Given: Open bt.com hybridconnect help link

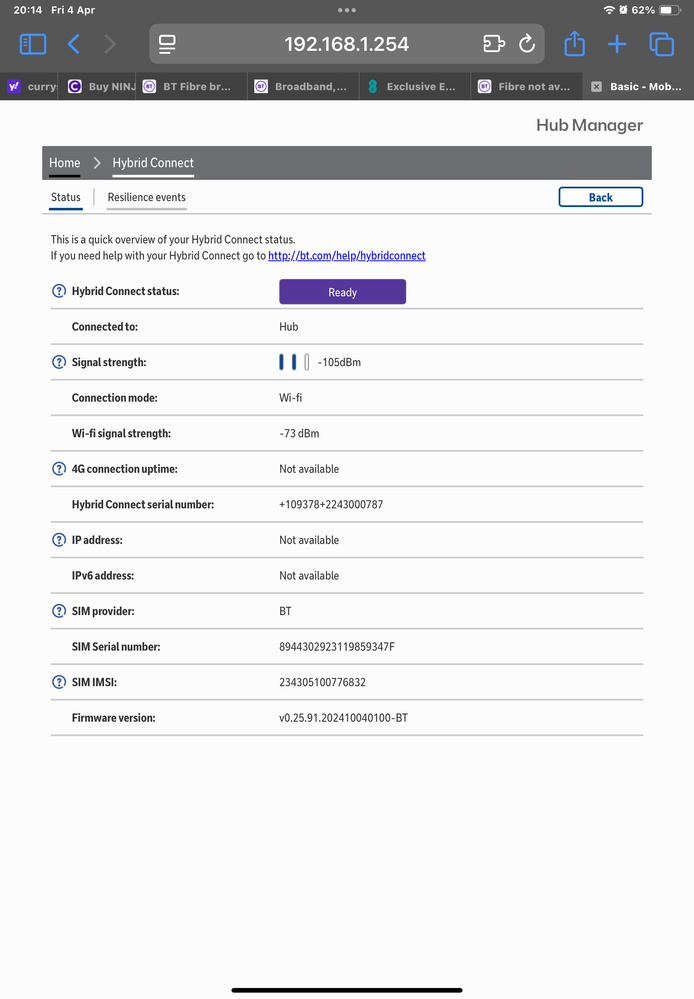Looking at the screenshot, I should pos(346,256).
